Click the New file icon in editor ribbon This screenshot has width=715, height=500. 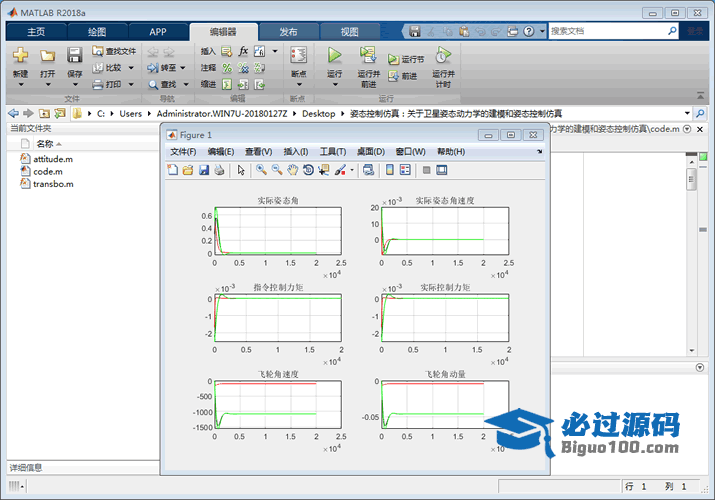point(20,56)
